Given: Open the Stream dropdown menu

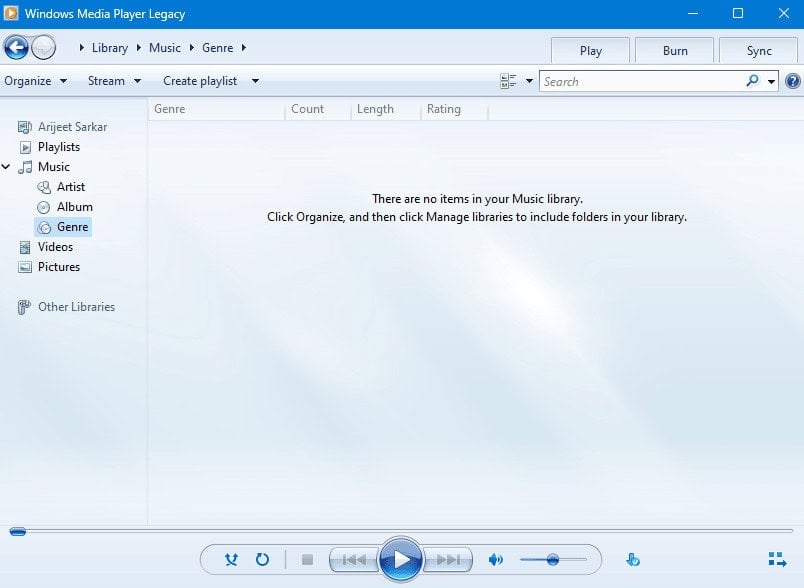Looking at the screenshot, I should pyautogui.click(x=114, y=81).
